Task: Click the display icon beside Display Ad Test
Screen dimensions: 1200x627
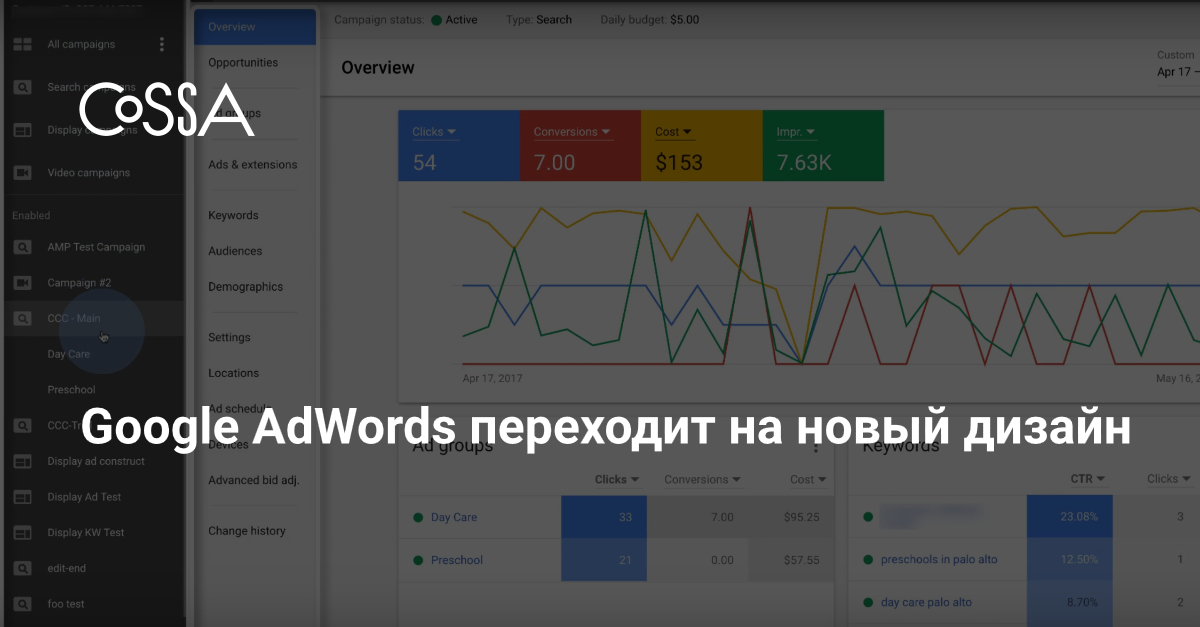Action: (x=22, y=497)
